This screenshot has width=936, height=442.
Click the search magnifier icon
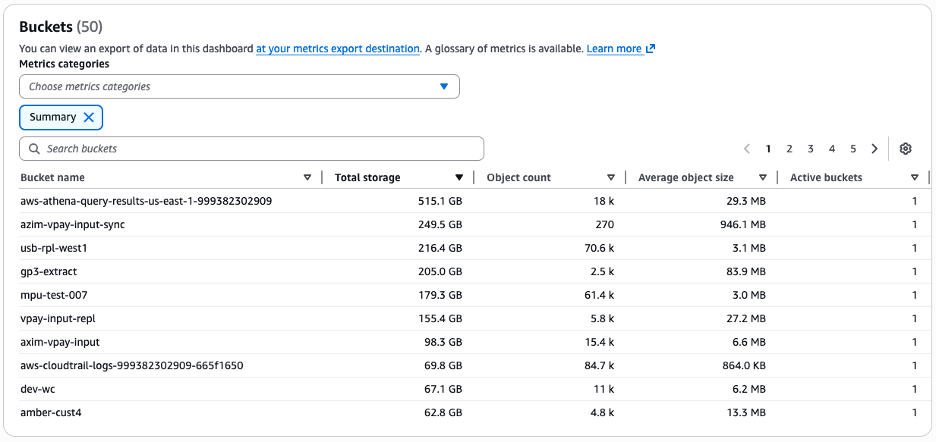point(35,149)
